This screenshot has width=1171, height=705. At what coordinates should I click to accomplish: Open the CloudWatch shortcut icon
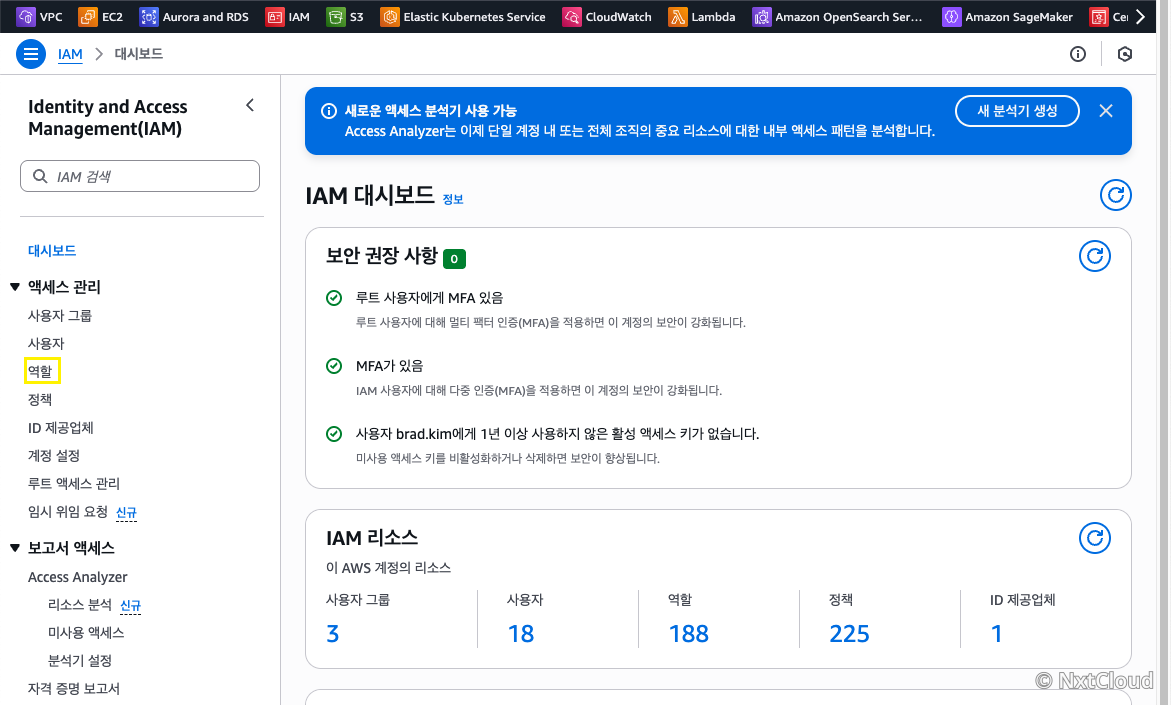(x=572, y=16)
